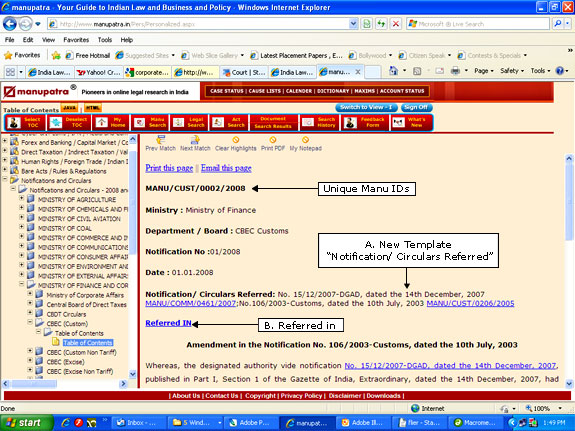Expand Ministry of Agriculture node
Viewport: 575px width, 431px height.
[22, 198]
